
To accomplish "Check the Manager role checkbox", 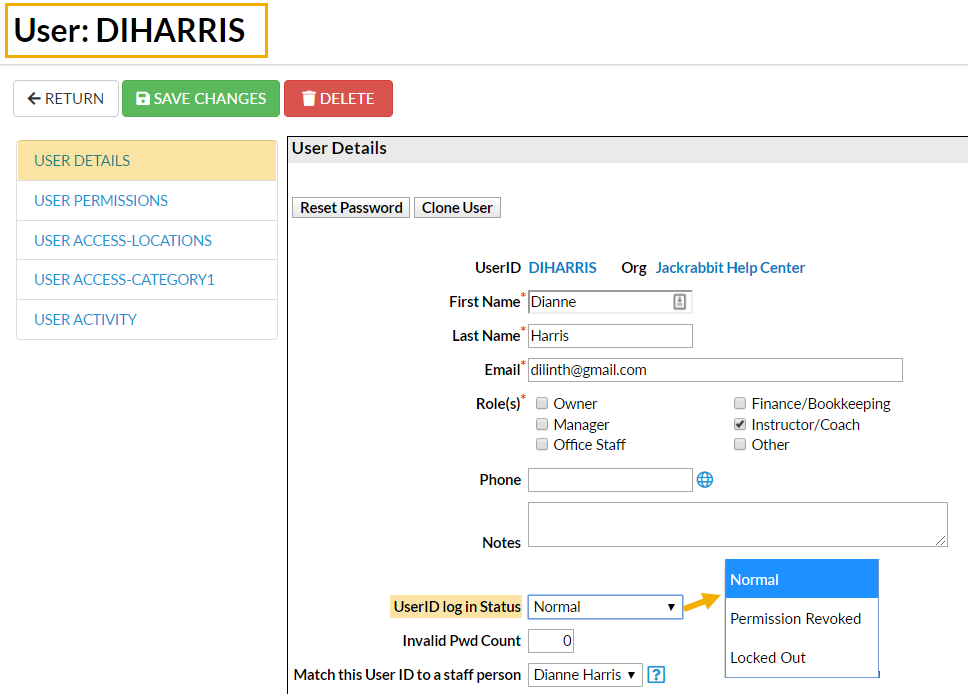I will coord(542,424).
